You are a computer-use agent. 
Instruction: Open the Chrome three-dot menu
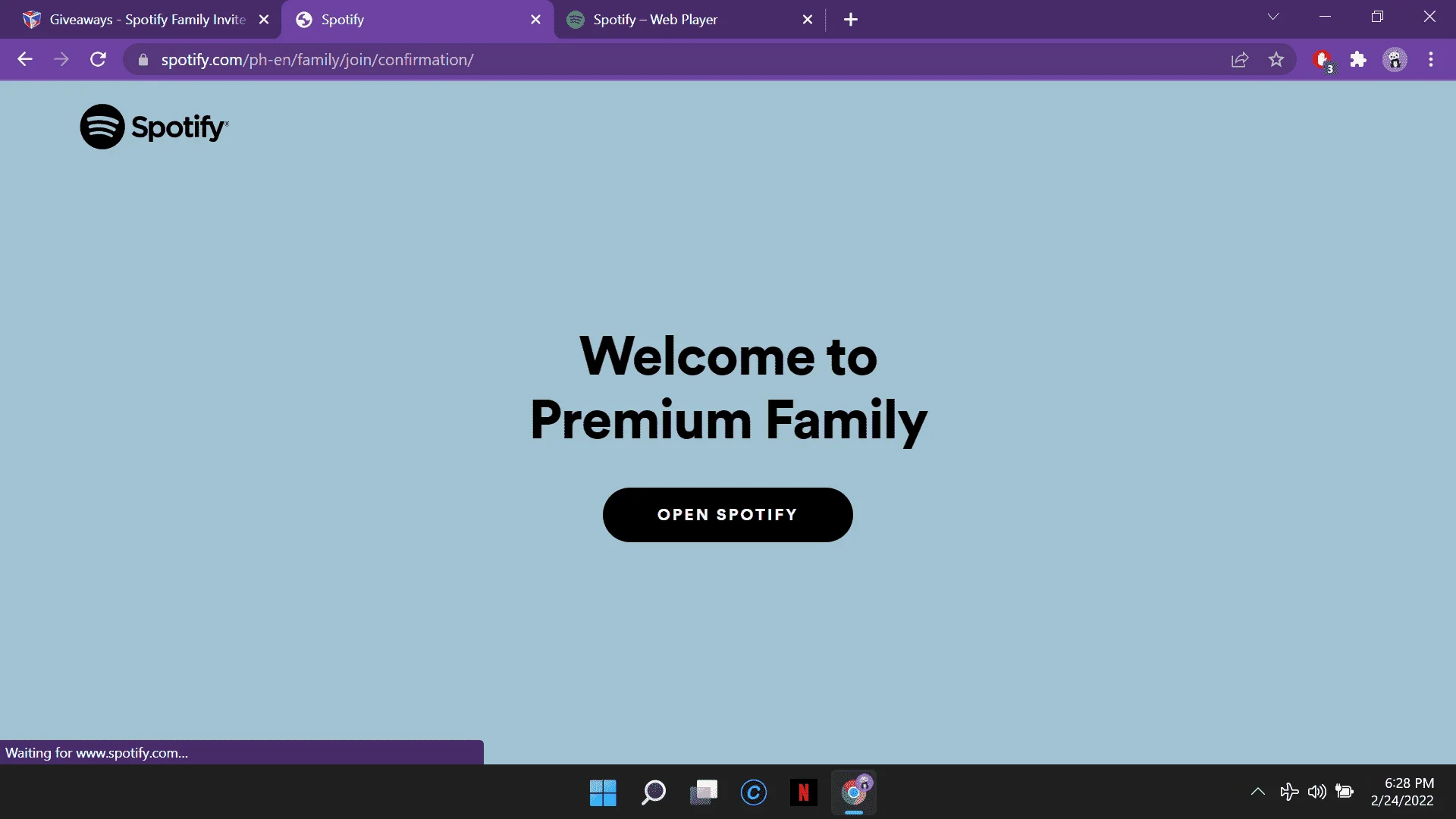point(1431,60)
